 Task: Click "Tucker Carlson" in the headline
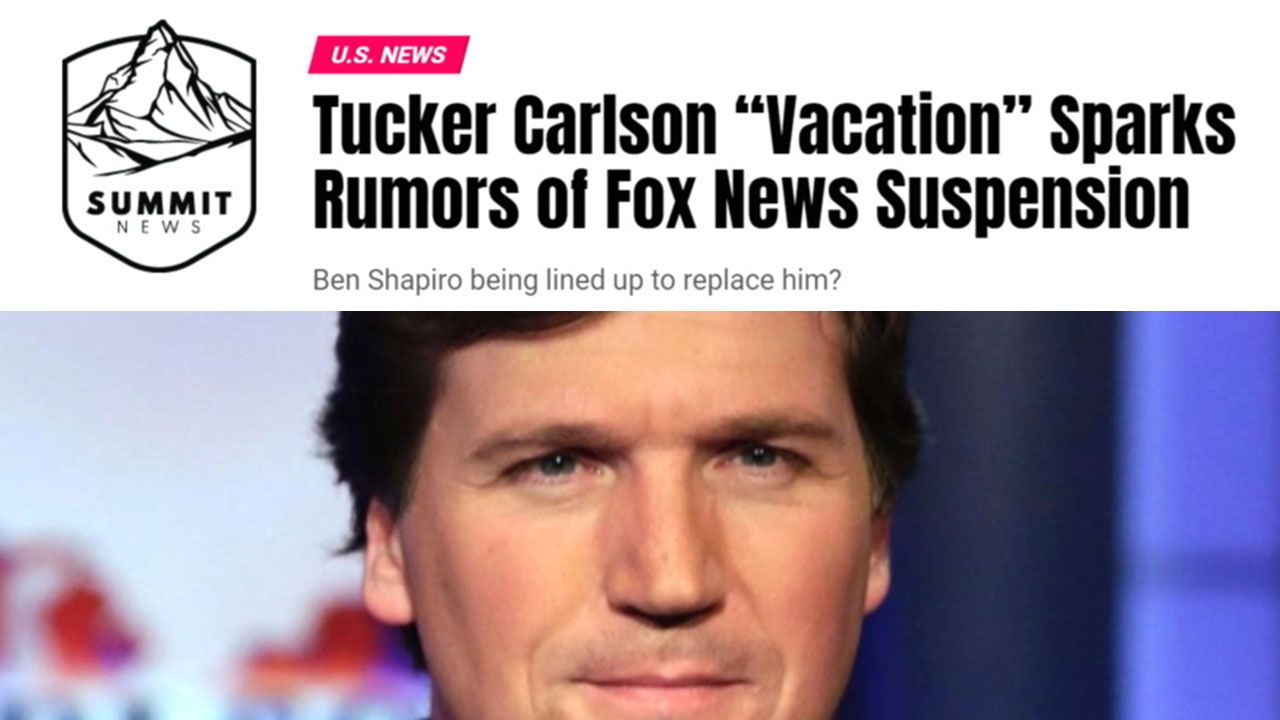coord(515,125)
